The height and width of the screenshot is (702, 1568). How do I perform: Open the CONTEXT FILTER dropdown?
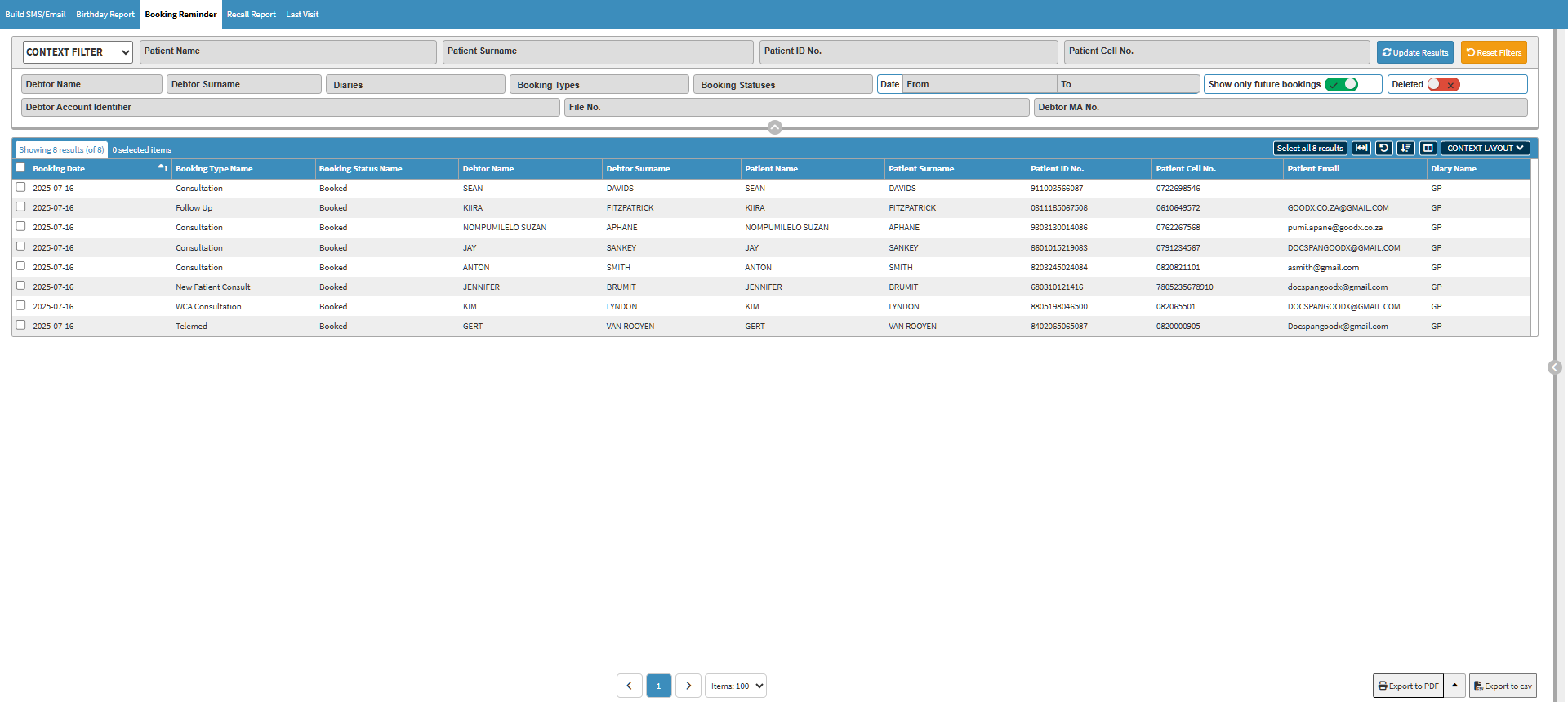[x=78, y=52]
